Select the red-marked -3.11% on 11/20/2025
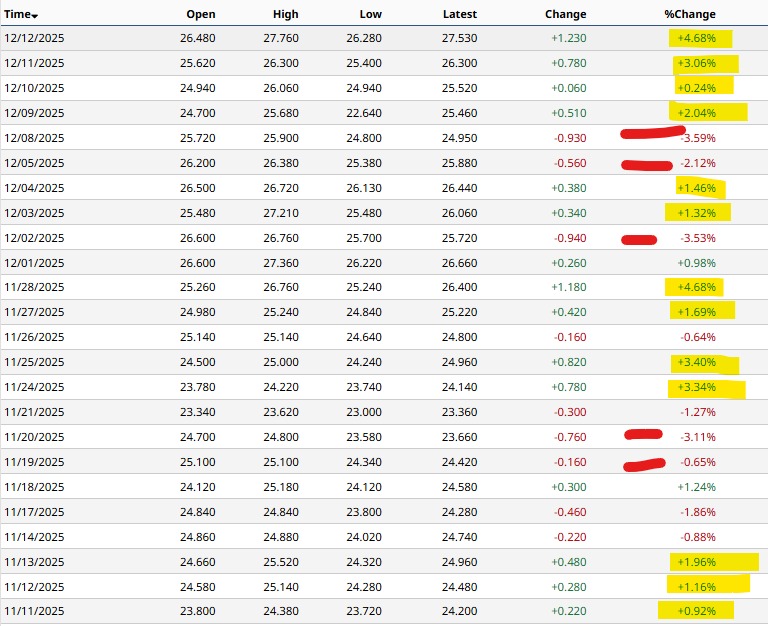The width and height of the screenshot is (768, 626). click(x=697, y=437)
